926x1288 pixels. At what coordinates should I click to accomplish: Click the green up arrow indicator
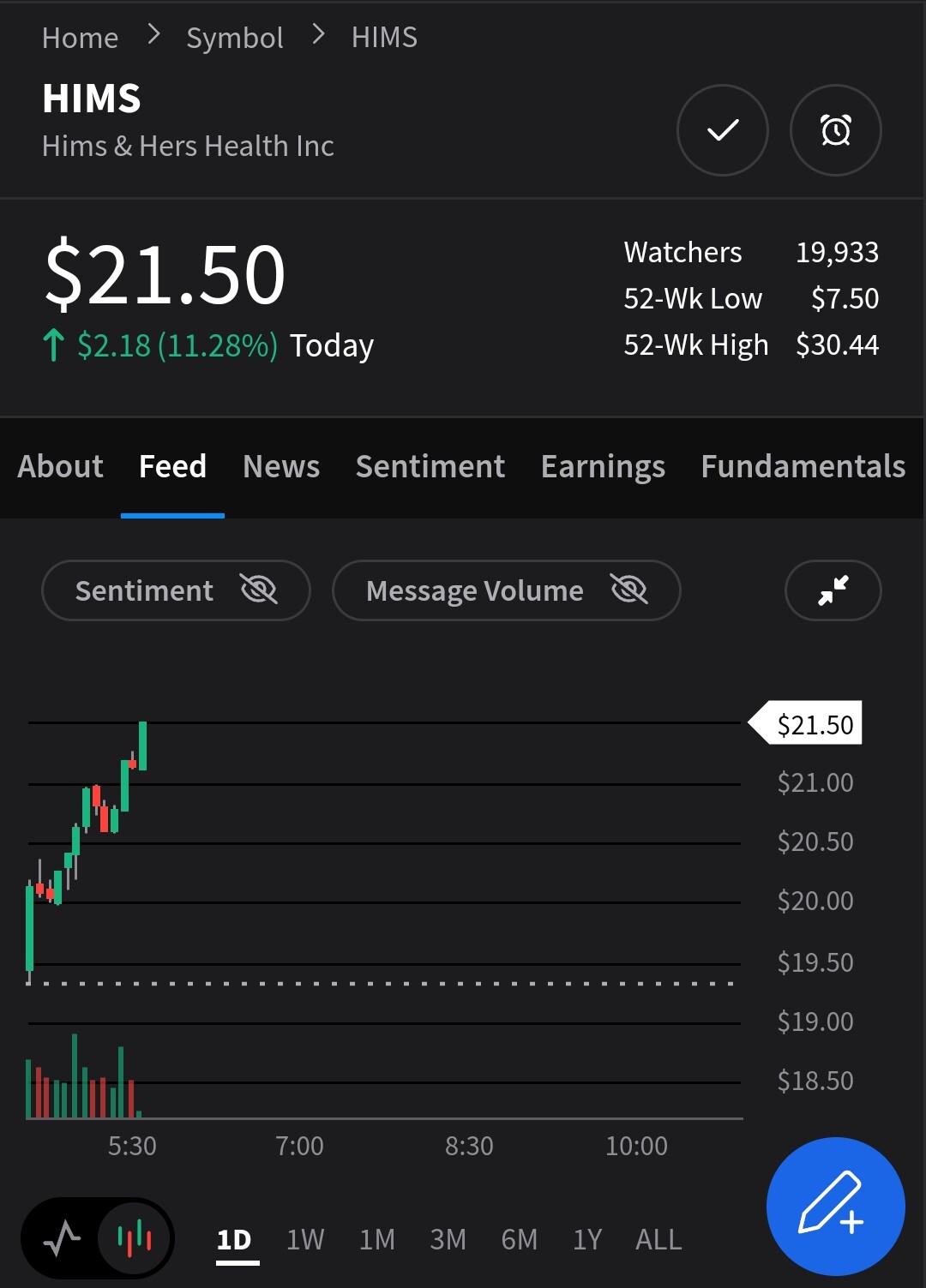tap(53, 345)
